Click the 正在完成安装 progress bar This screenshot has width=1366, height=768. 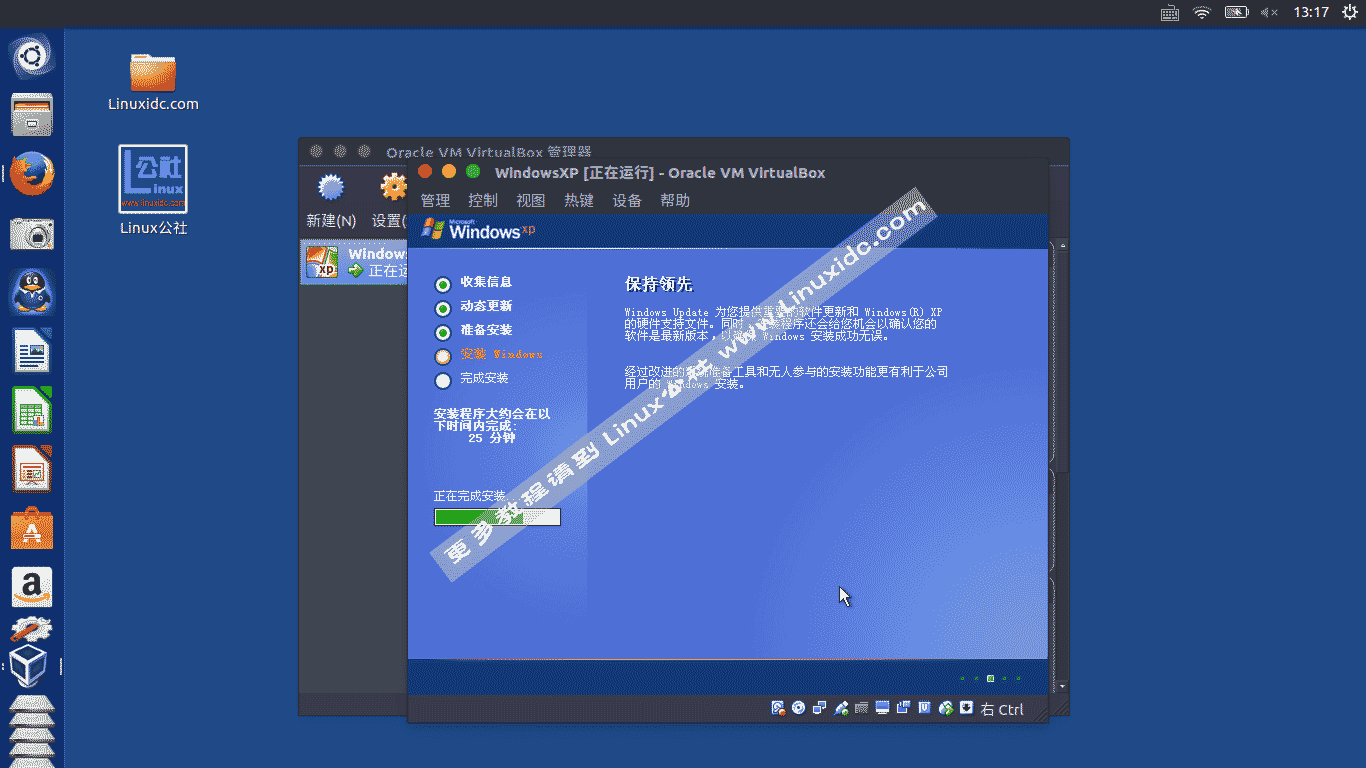click(x=497, y=517)
